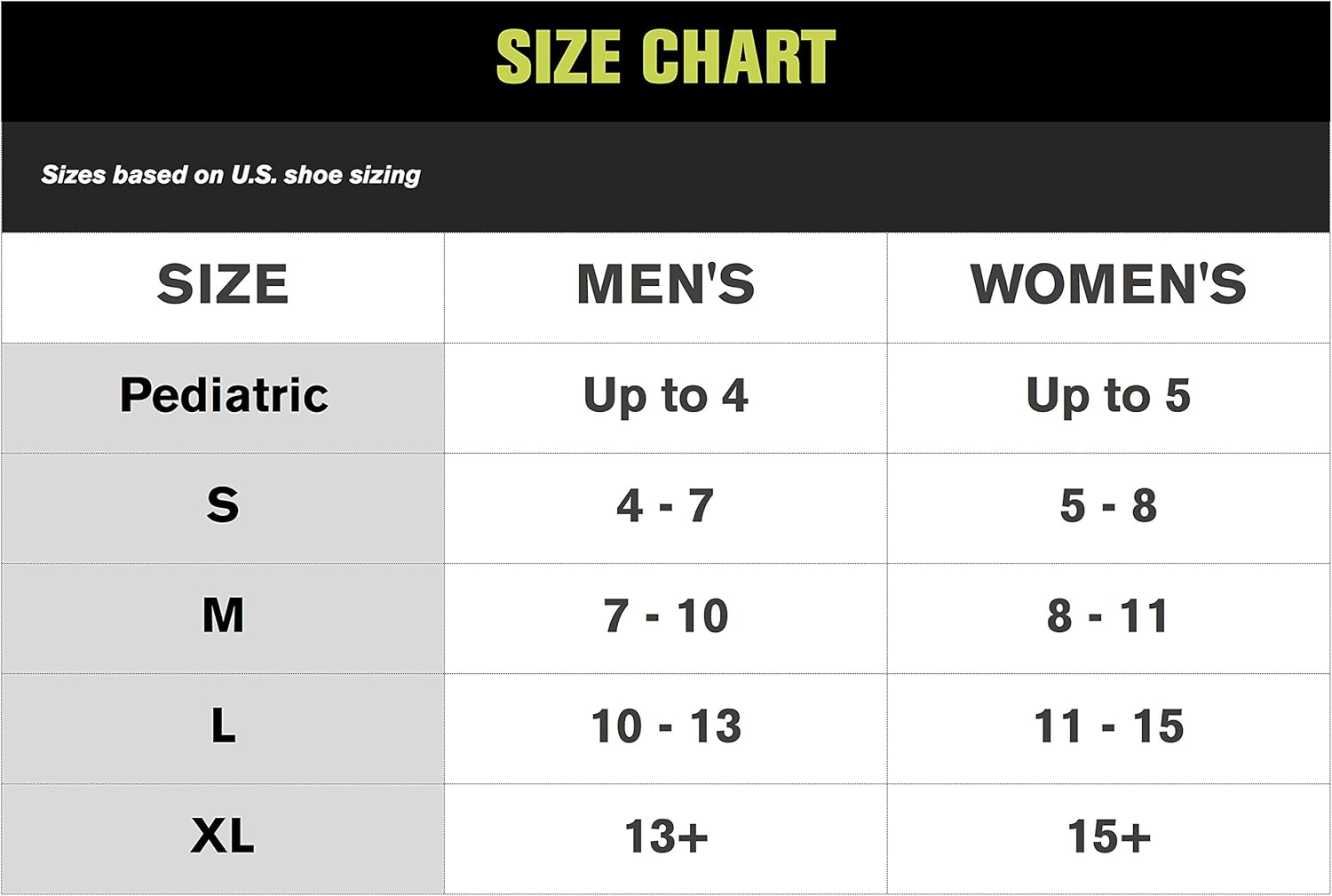
Task: Click the M size row label
Action: (x=223, y=615)
